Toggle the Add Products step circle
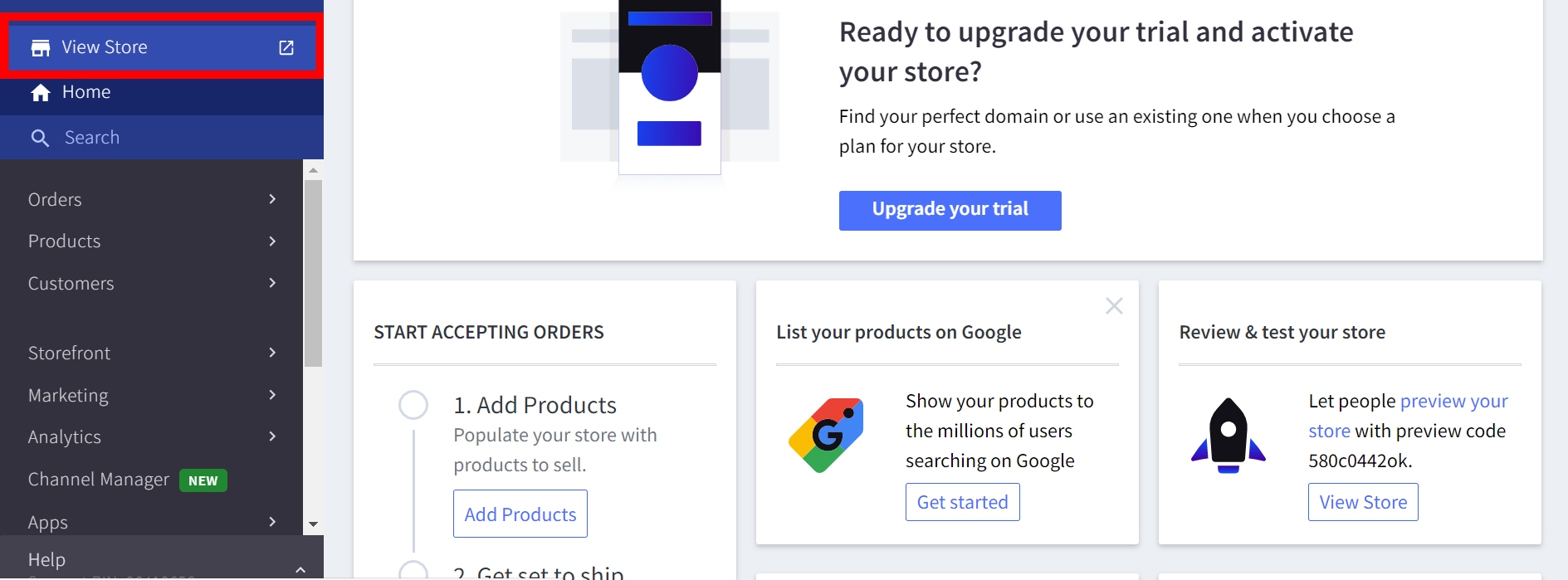The width and height of the screenshot is (1568, 580). point(413,405)
